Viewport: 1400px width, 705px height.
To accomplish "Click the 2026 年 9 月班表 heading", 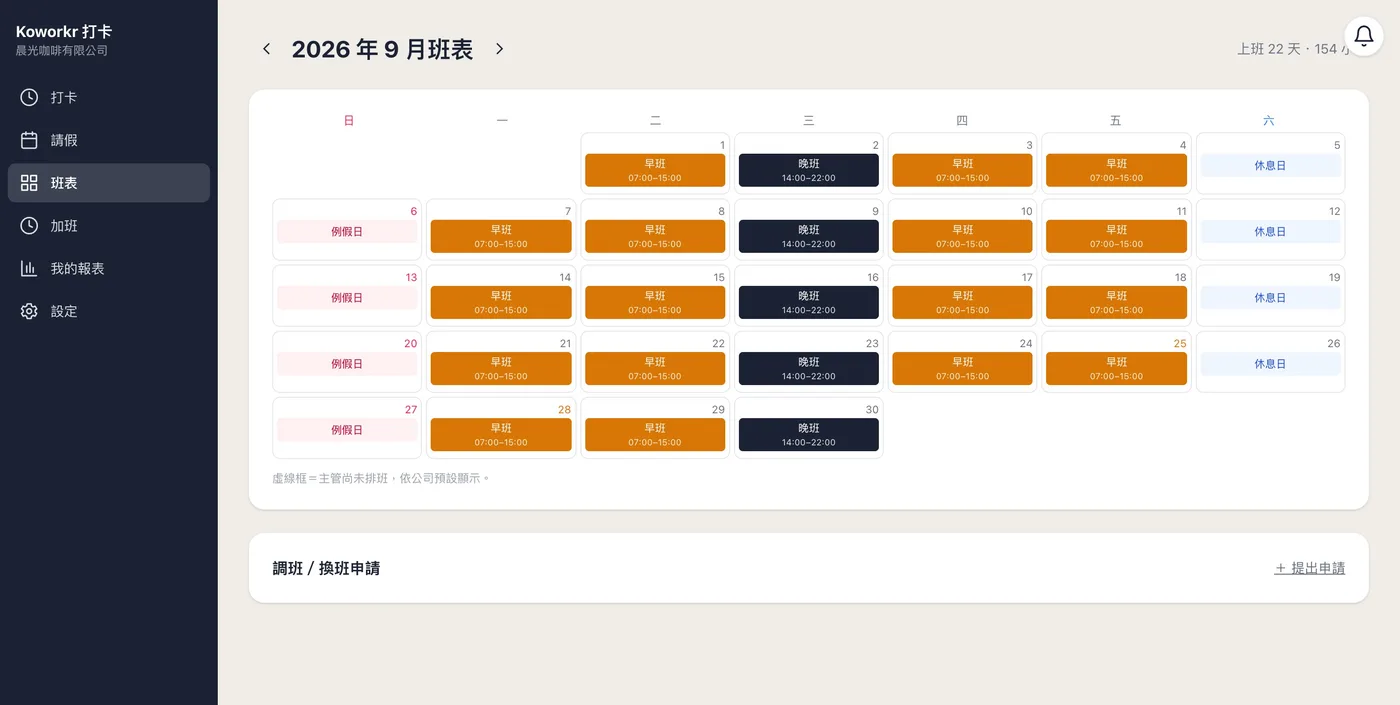I will coord(382,49).
